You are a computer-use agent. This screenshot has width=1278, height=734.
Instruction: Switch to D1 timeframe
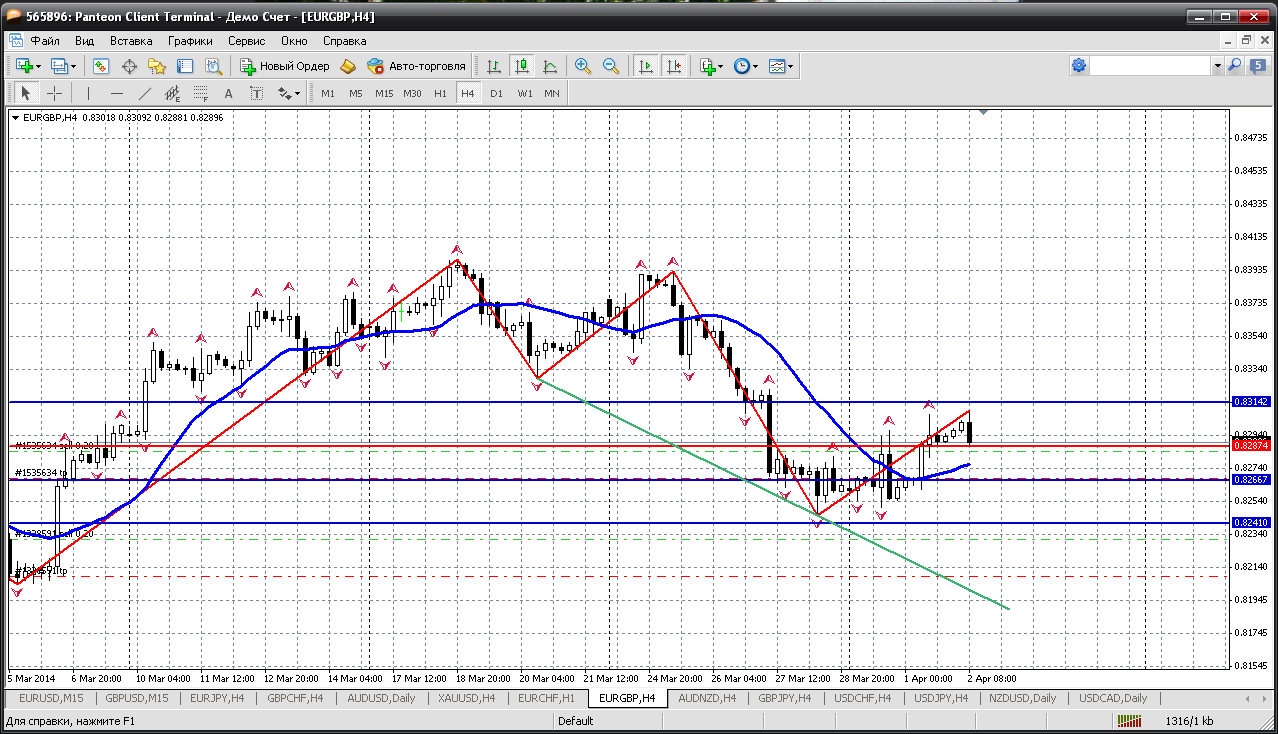tap(496, 93)
